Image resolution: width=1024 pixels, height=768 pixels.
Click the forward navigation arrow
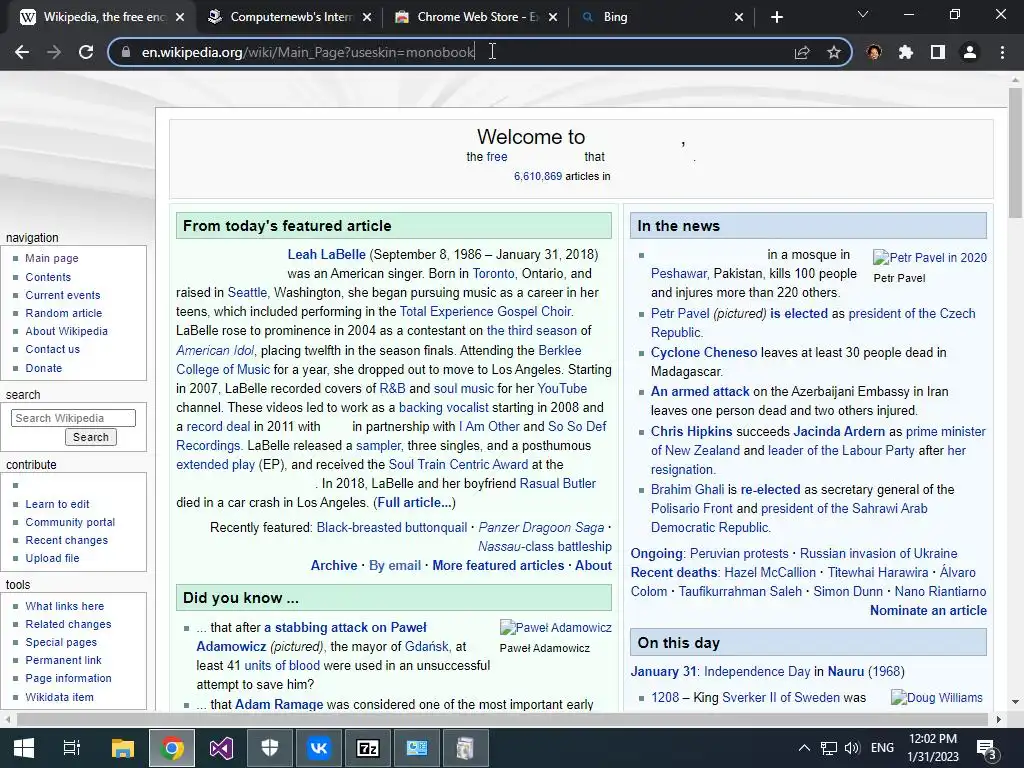click(54, 52)
